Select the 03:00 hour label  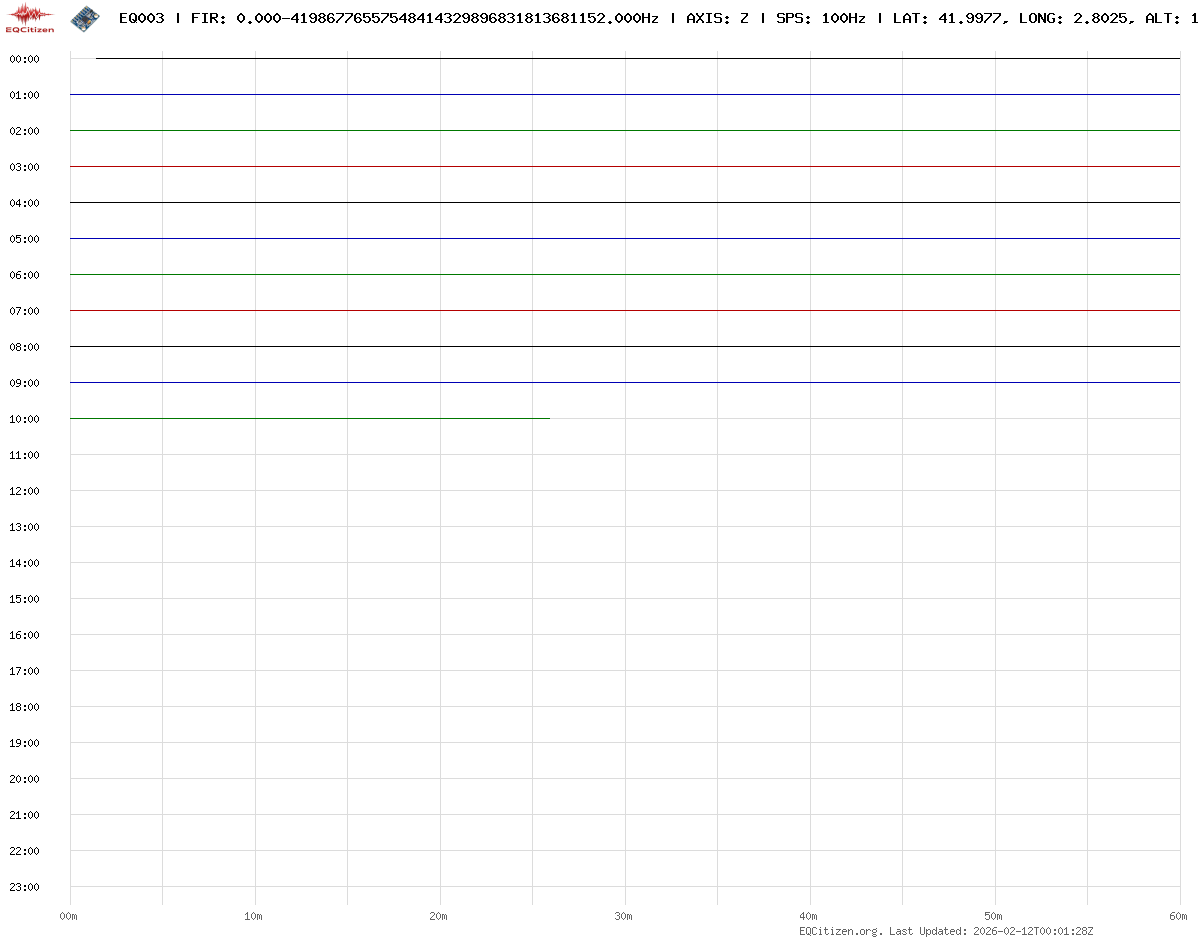24,167
